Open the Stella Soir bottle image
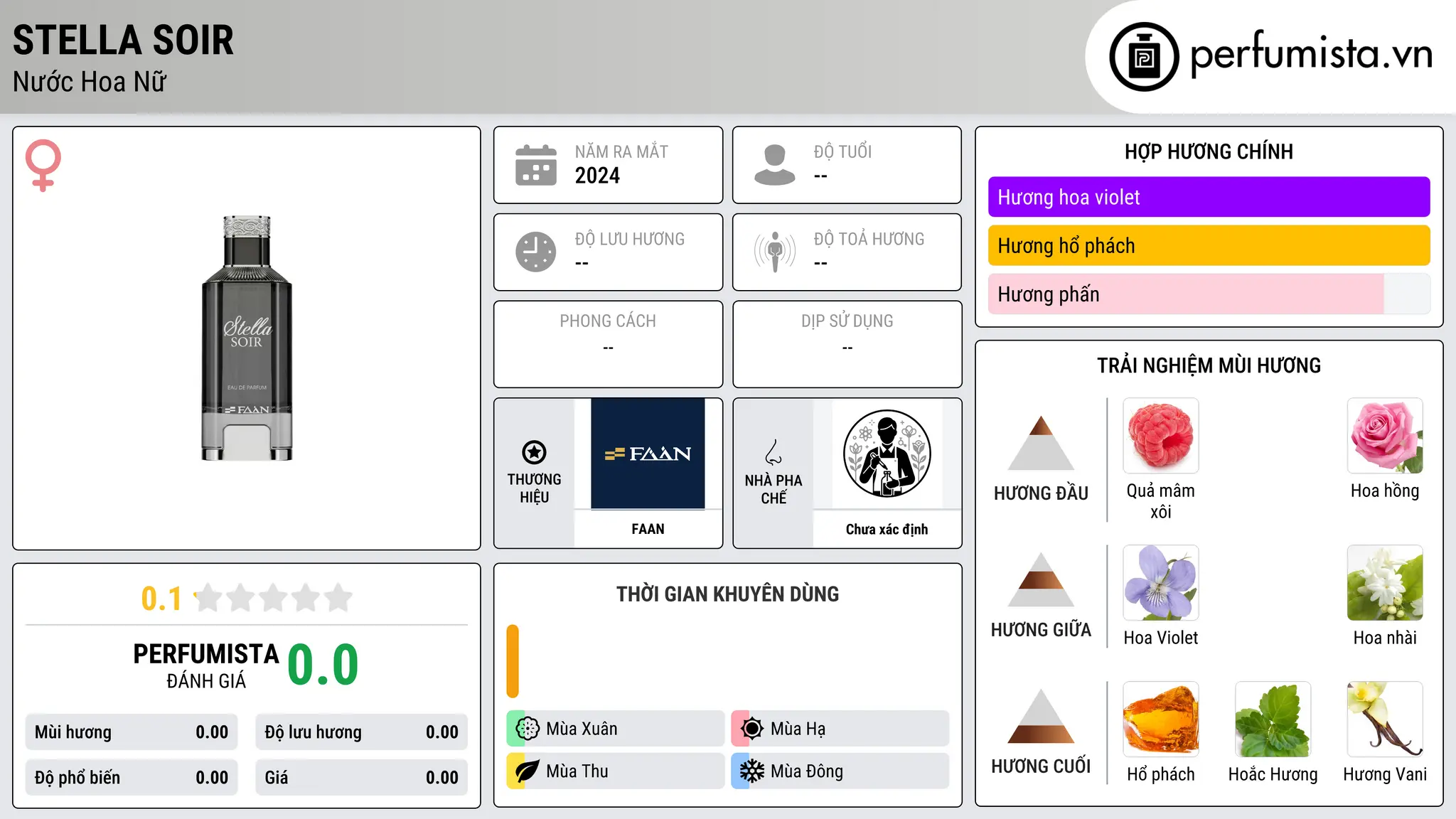This screenshot has height=819, width=1456. tap(247, 338)
